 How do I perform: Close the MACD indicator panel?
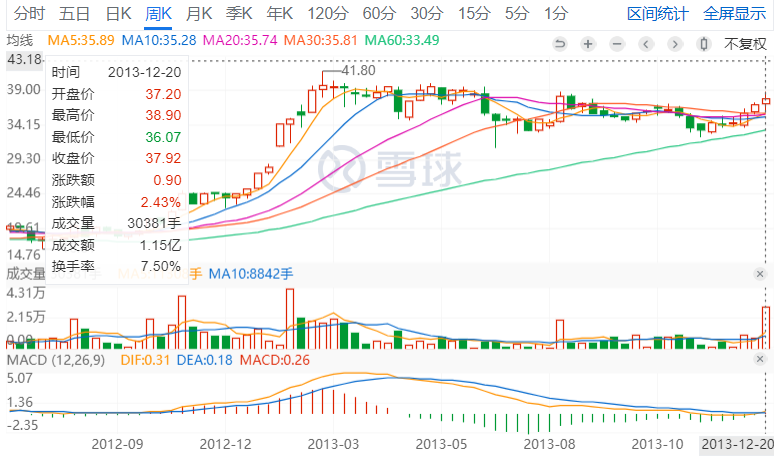(760, 359)
